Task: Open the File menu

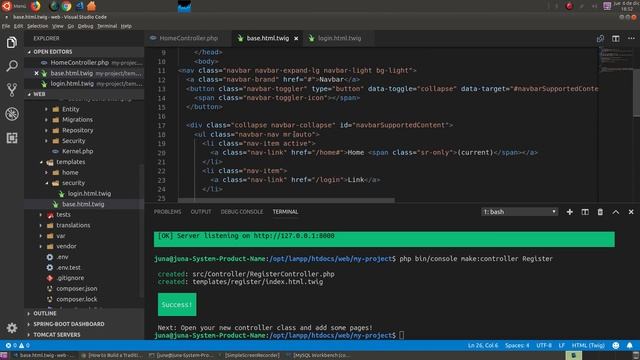Action: coord(6,26)
